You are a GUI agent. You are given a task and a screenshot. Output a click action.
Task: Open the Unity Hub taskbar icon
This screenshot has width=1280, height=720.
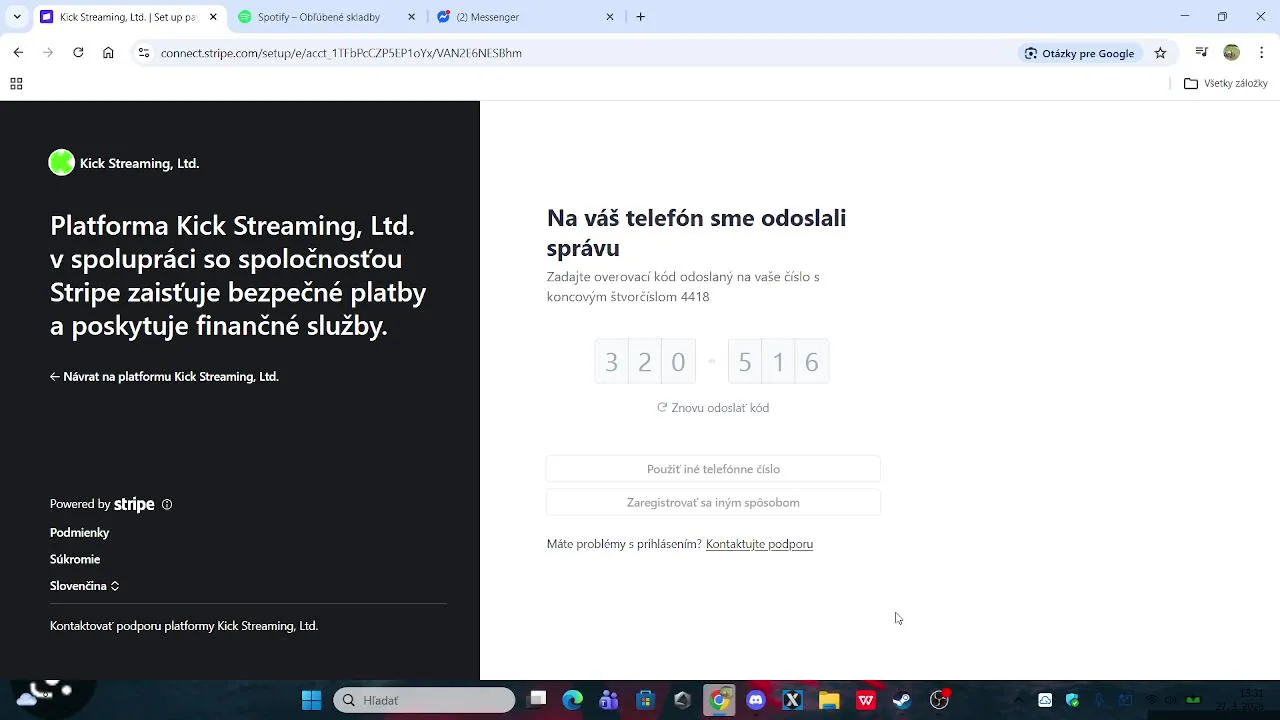click(682, 700)
